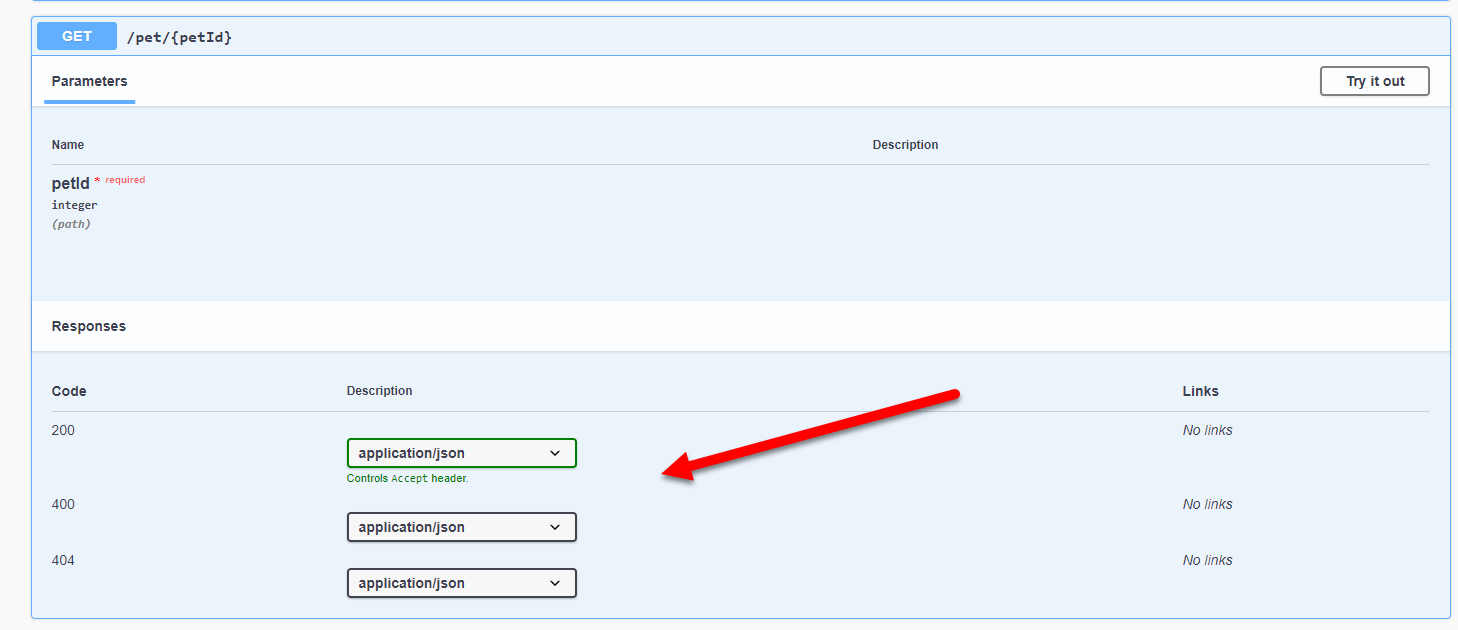Click the responses Description column header

tap(379, 391)
